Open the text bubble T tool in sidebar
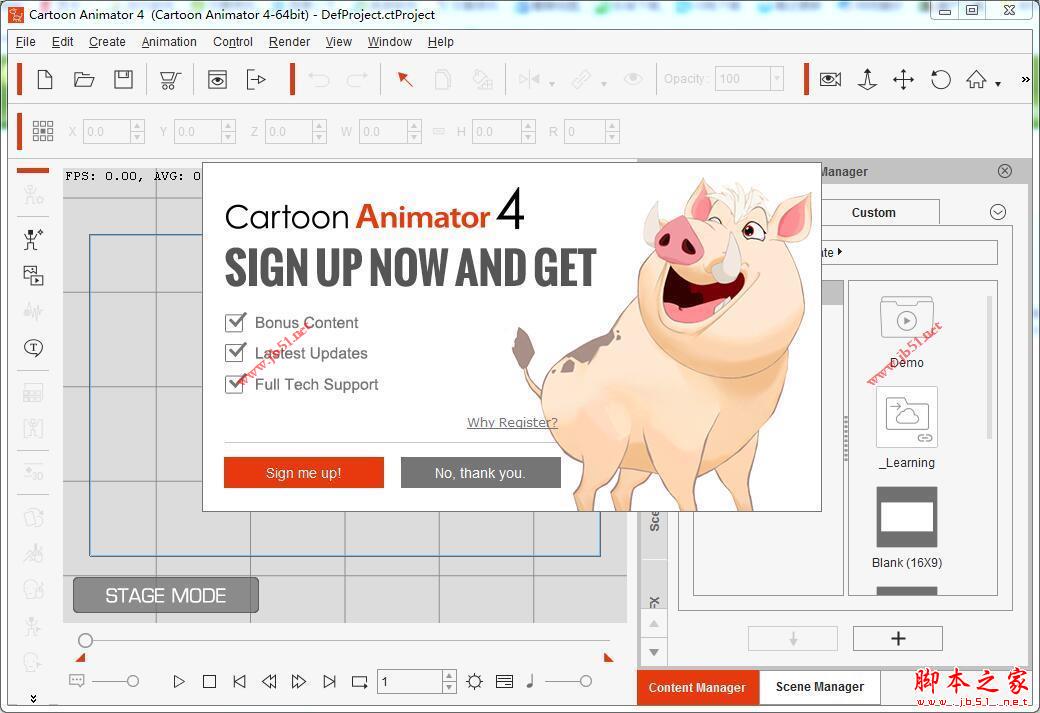The width and height of the screenshot is (1040, 713). coord(33,348)
